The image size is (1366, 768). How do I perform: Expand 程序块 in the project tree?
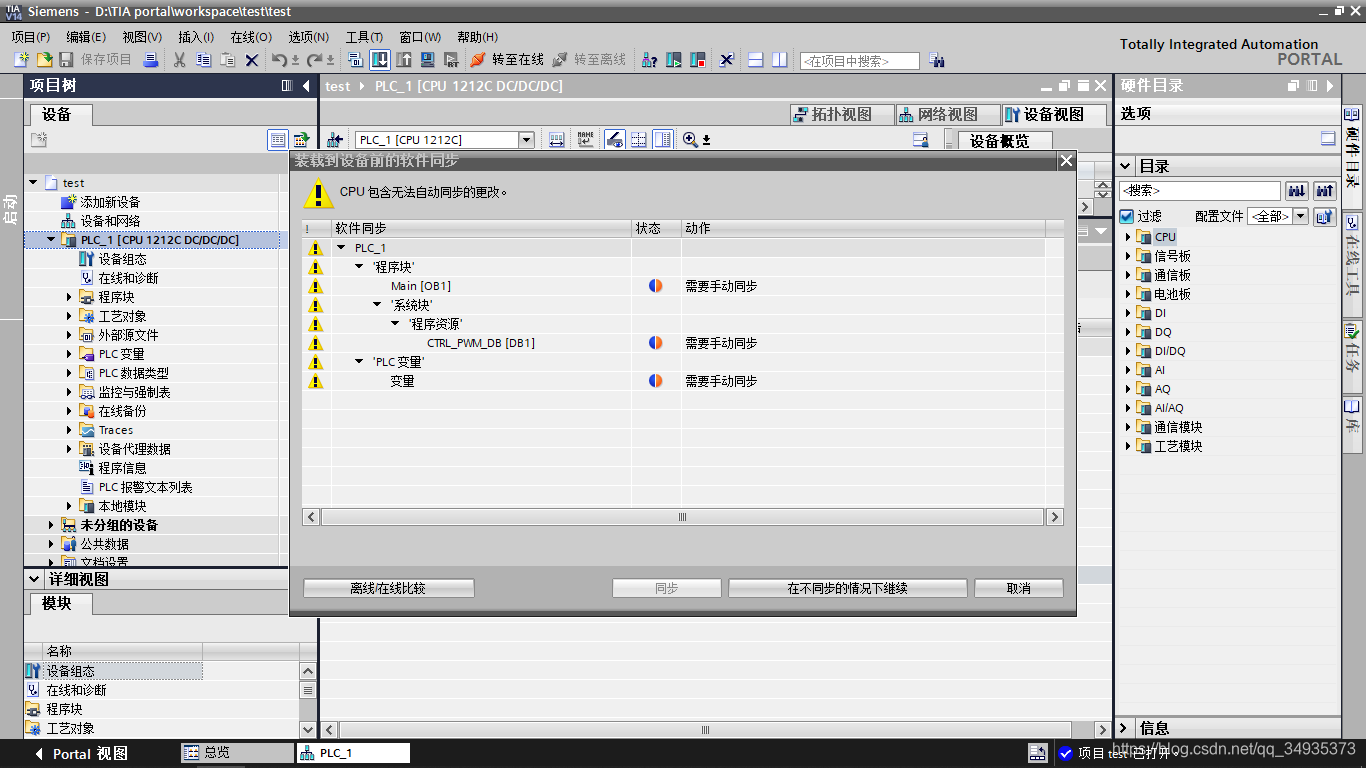click(x=70, y=297)
